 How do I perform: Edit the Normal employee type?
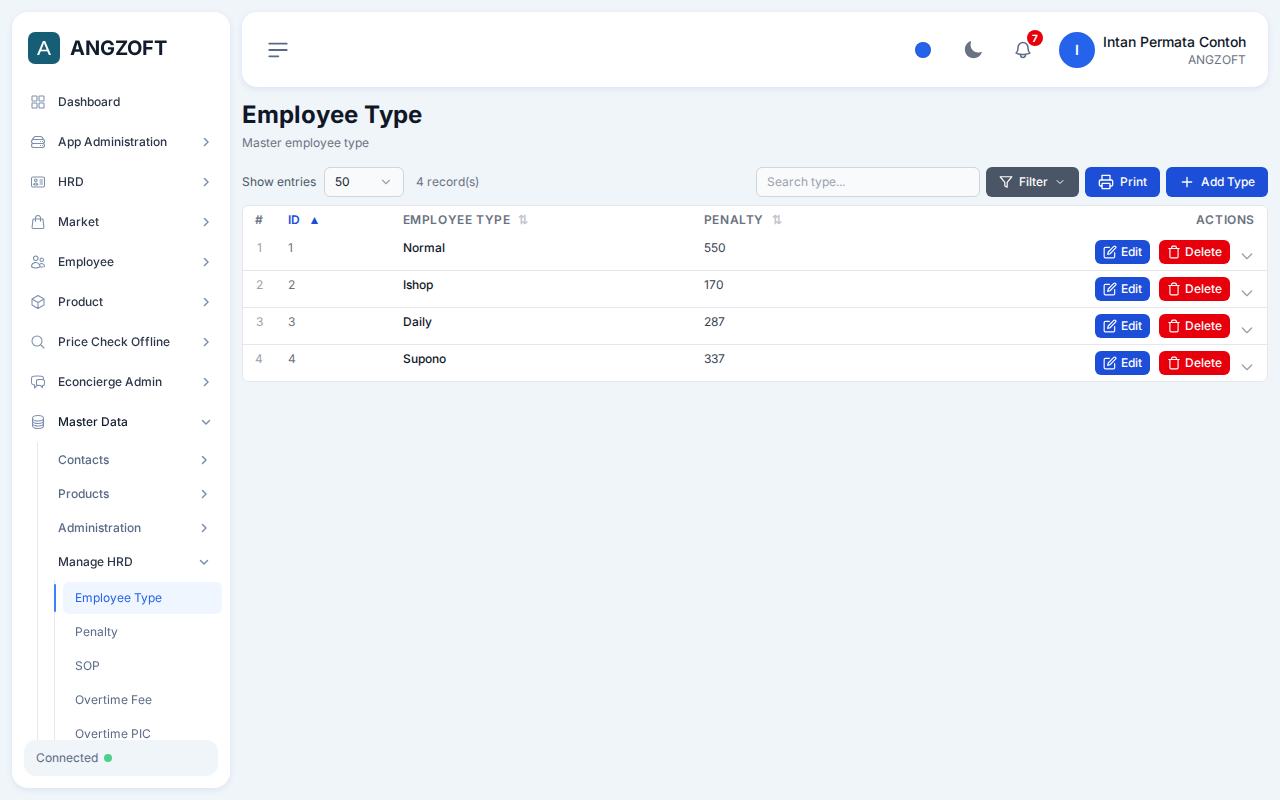(1122, 252)
